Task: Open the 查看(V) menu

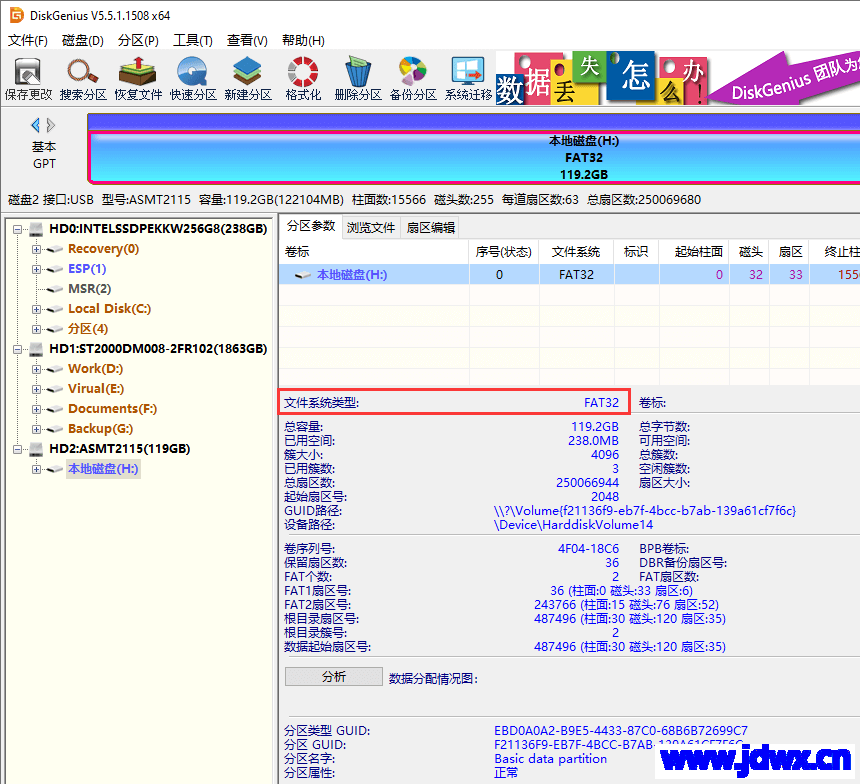Action: tap(247, 41)
